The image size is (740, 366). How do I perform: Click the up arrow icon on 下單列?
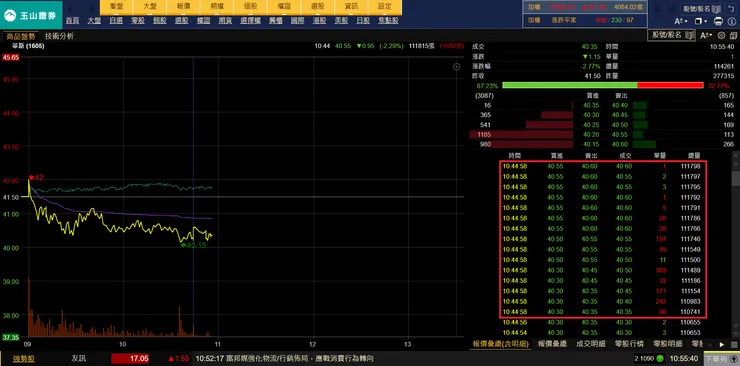pyautogui.click(x=732, y=359)
